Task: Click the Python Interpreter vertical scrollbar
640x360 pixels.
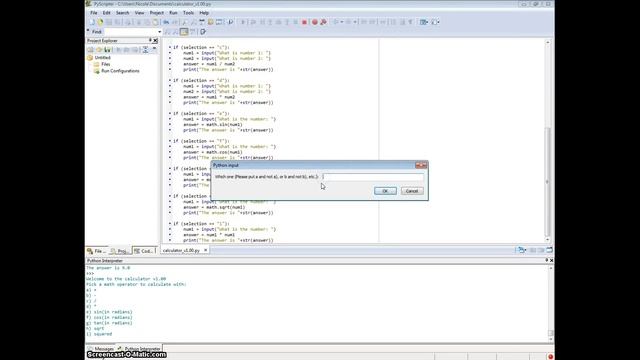Action: pyautogui.click(x=551, y=303)
